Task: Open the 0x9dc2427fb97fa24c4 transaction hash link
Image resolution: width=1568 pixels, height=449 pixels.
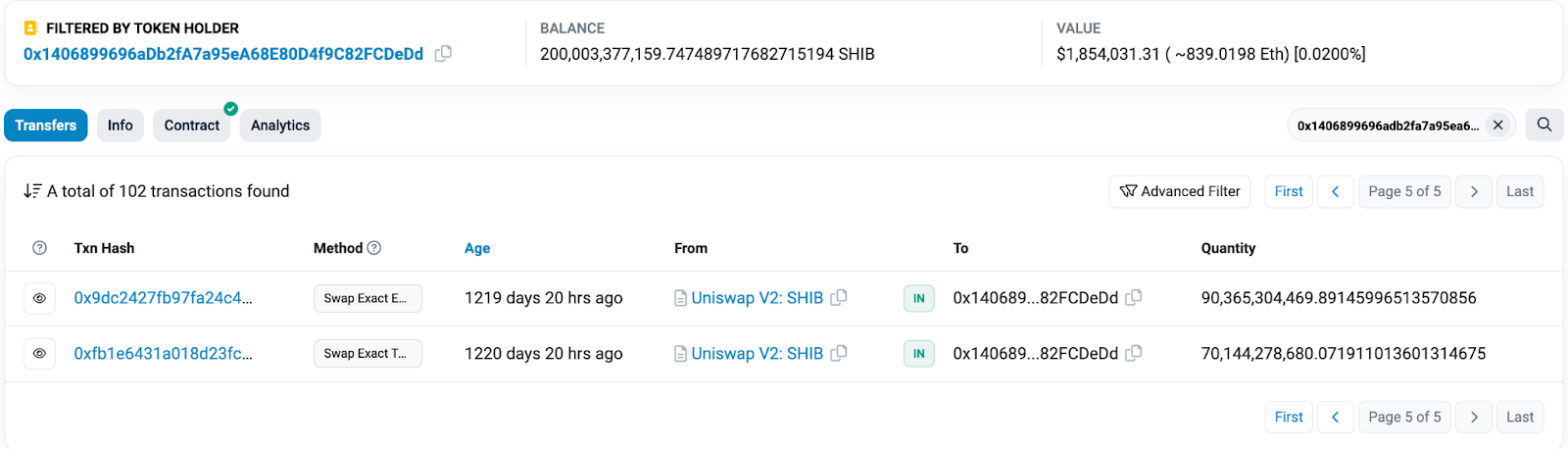Action: click(163, 298)
